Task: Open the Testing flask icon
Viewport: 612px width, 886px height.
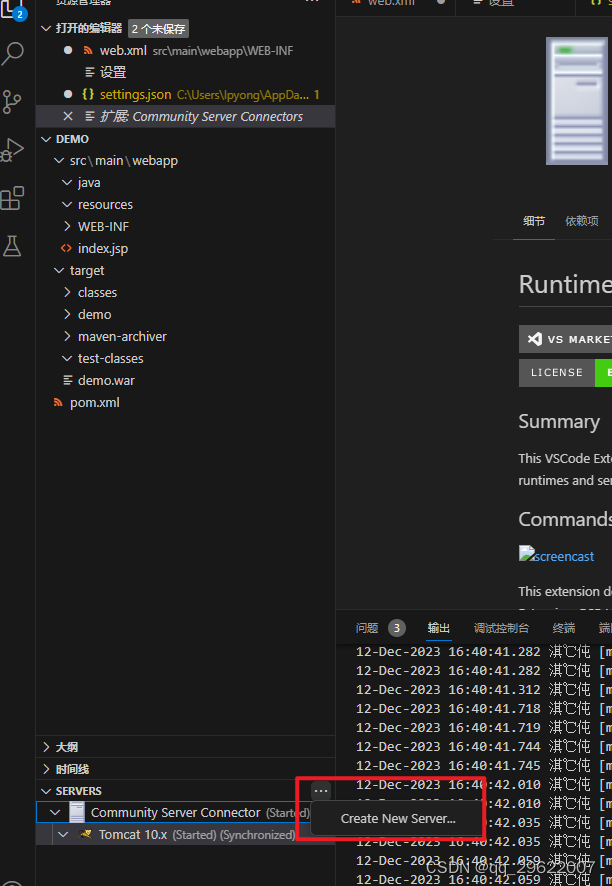Action: [x=12, y=246]
